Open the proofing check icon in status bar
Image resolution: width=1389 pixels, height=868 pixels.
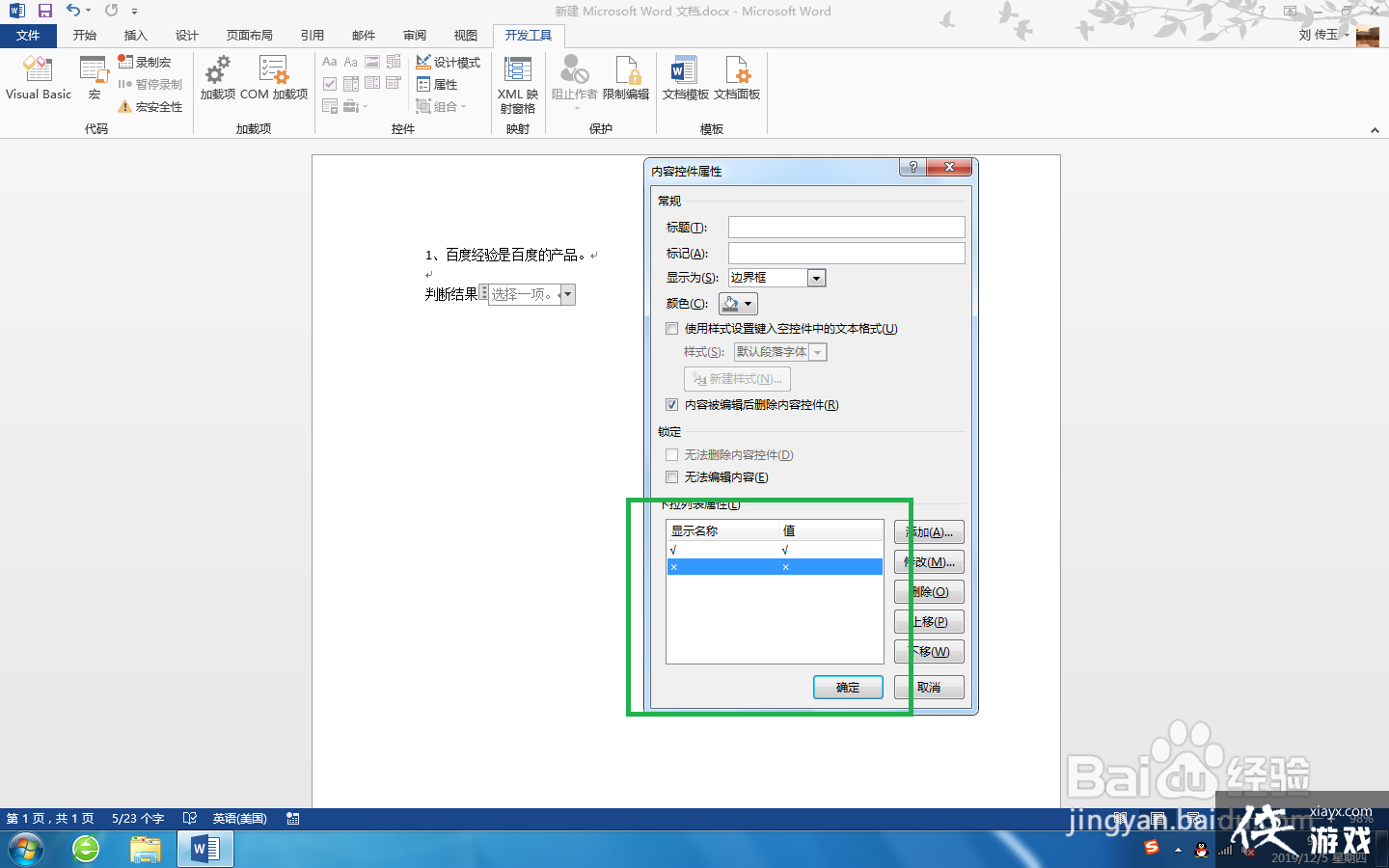190,819
